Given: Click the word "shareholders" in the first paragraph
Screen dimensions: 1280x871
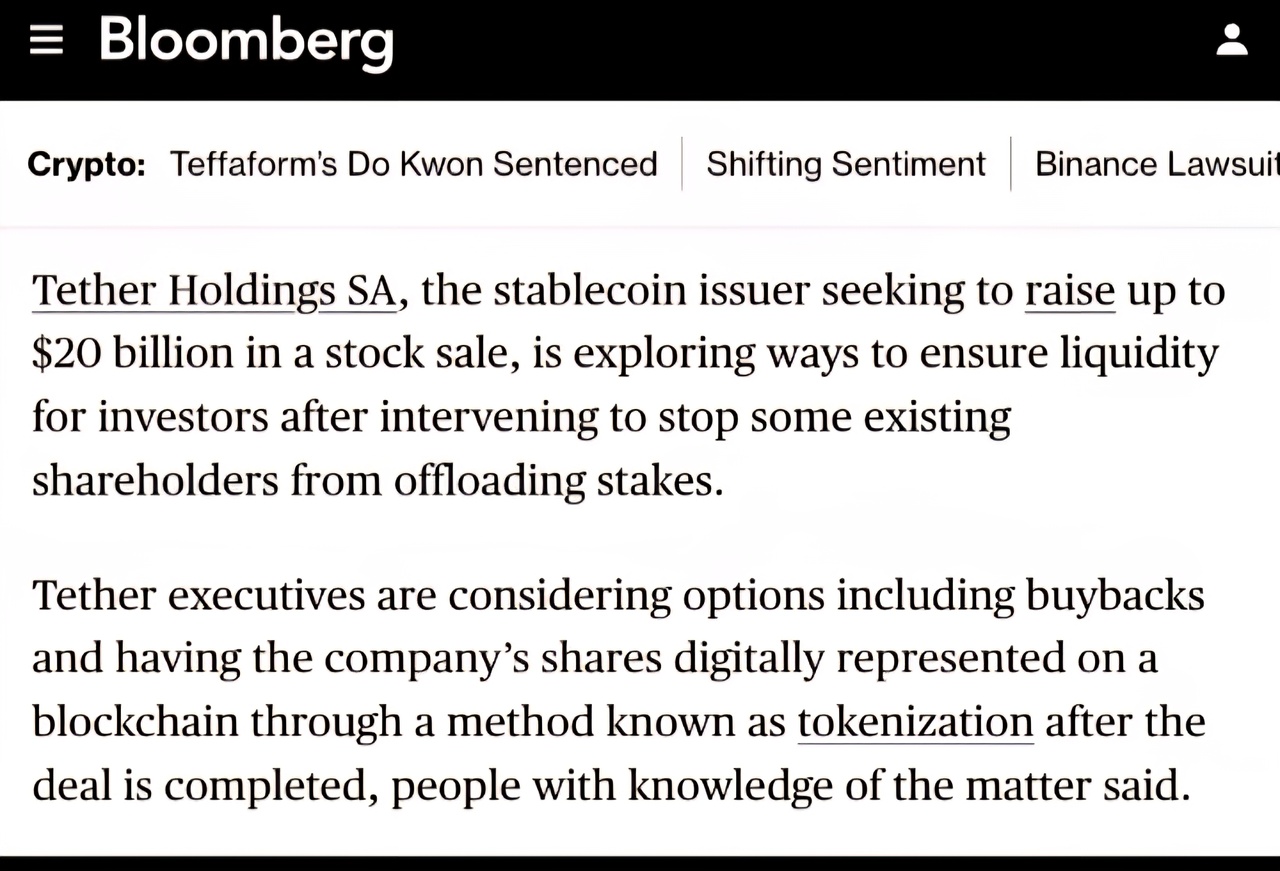Looking at the screenshot, I should (154, 481).
